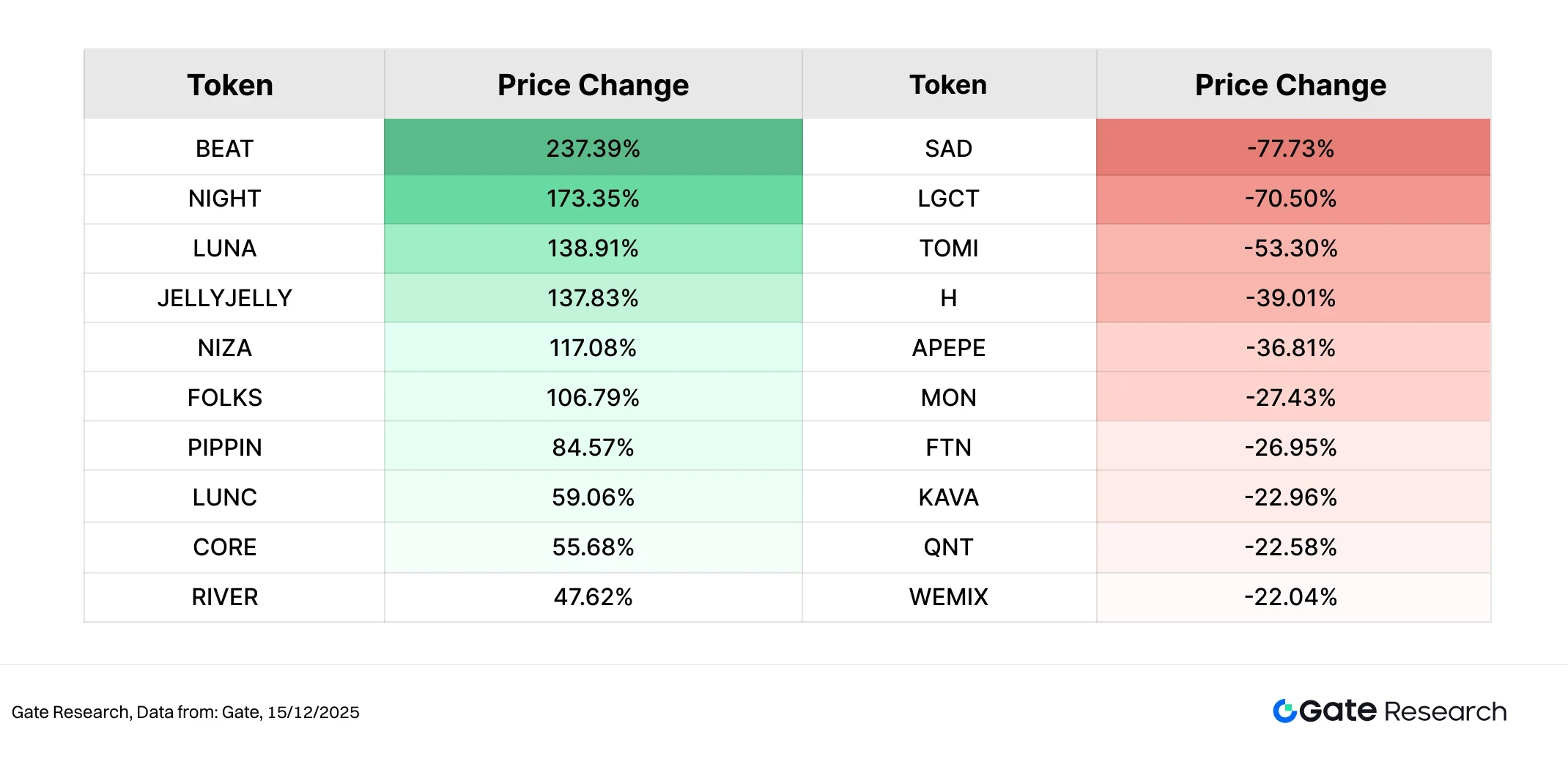
Task: Select the RIVER token cell
Action: (224, 597)
